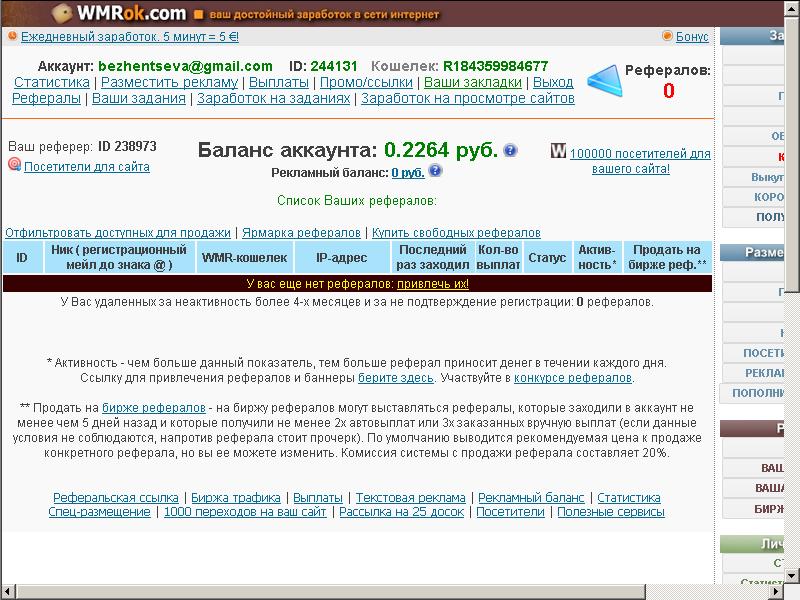Open the Рекламный баланс footer link
This screenshot has width=800, height=600.
(x=531, y=497)
